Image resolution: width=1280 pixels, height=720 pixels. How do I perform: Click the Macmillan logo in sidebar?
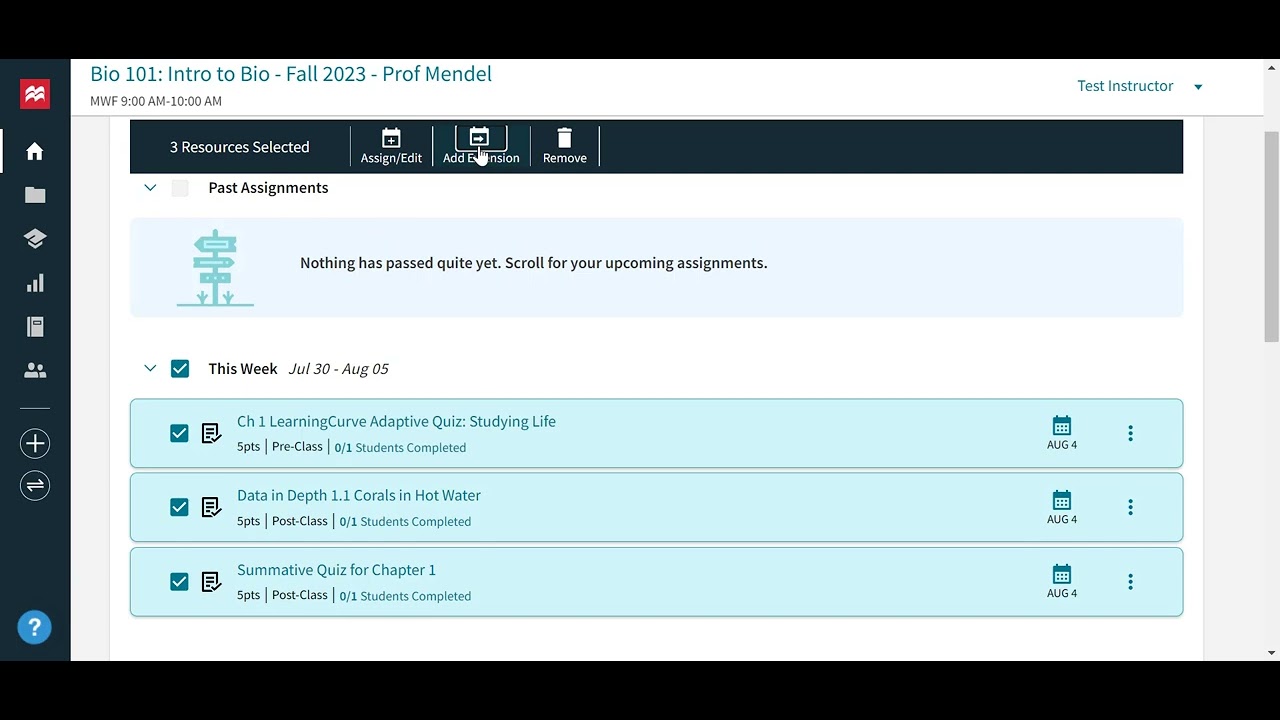pos(35,94)
